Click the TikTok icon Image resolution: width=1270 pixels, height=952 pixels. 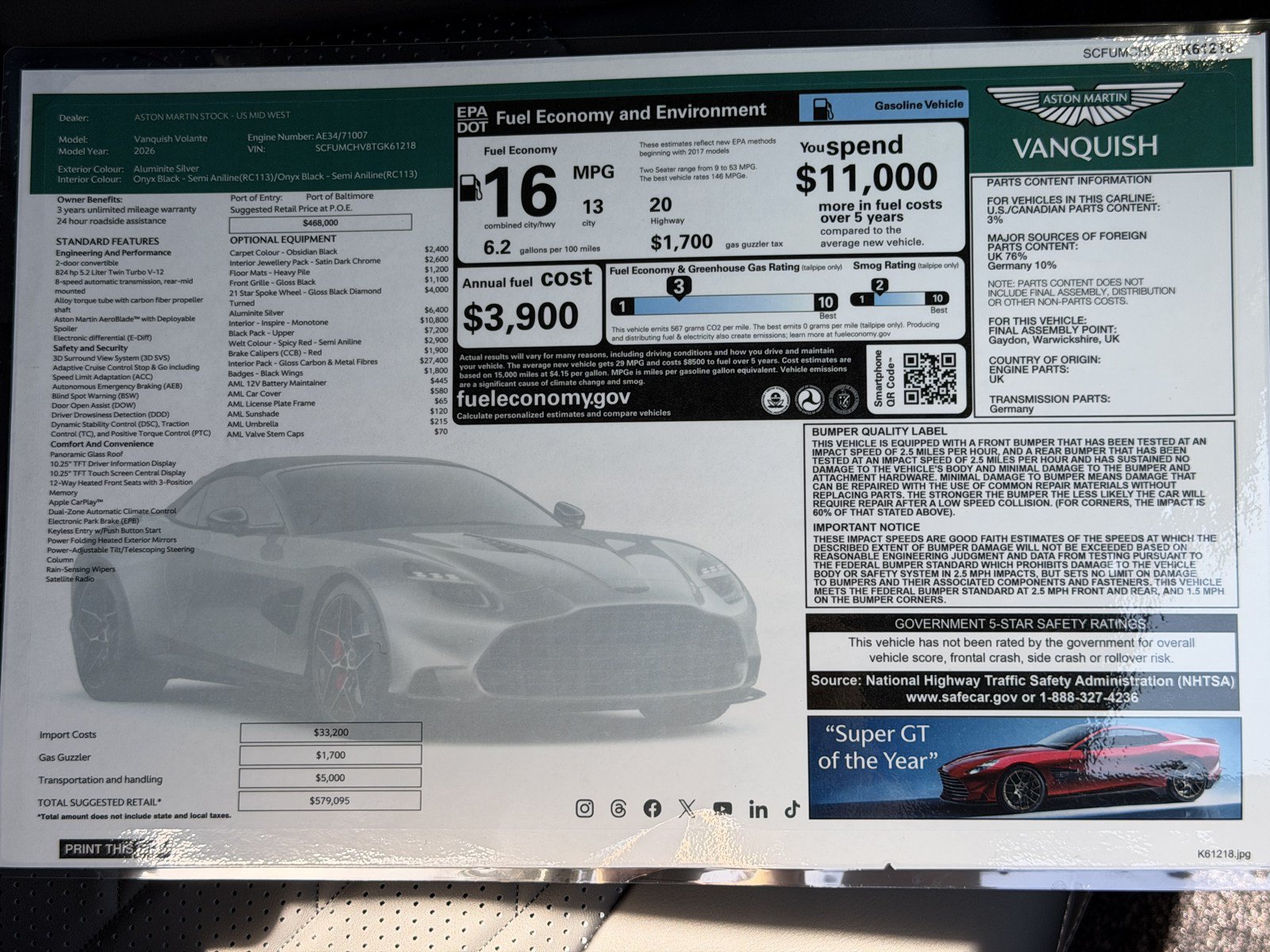click(x=792, y=809)
